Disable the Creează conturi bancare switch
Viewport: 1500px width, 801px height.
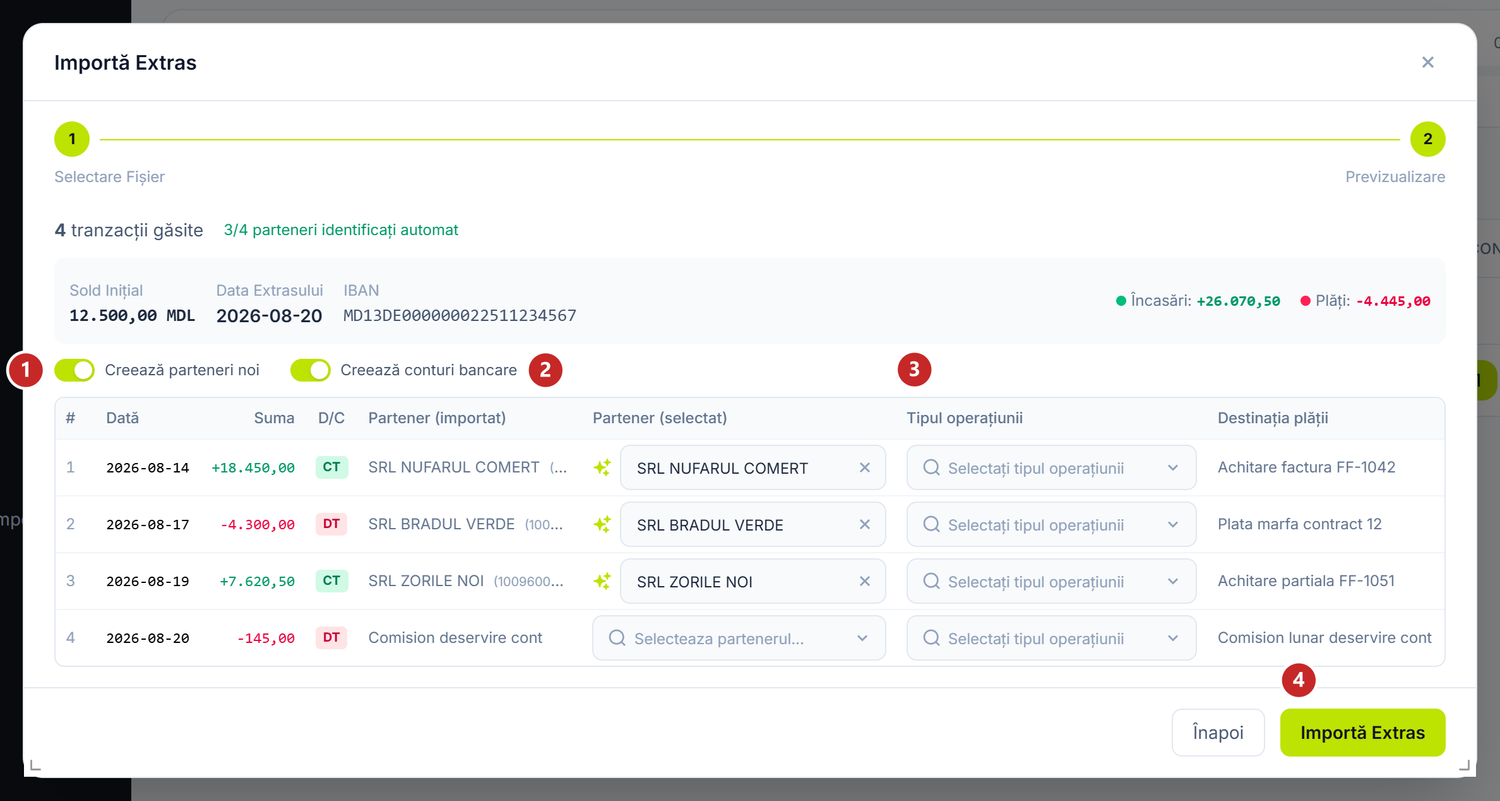pyautogui.click(x=310, y=370)
